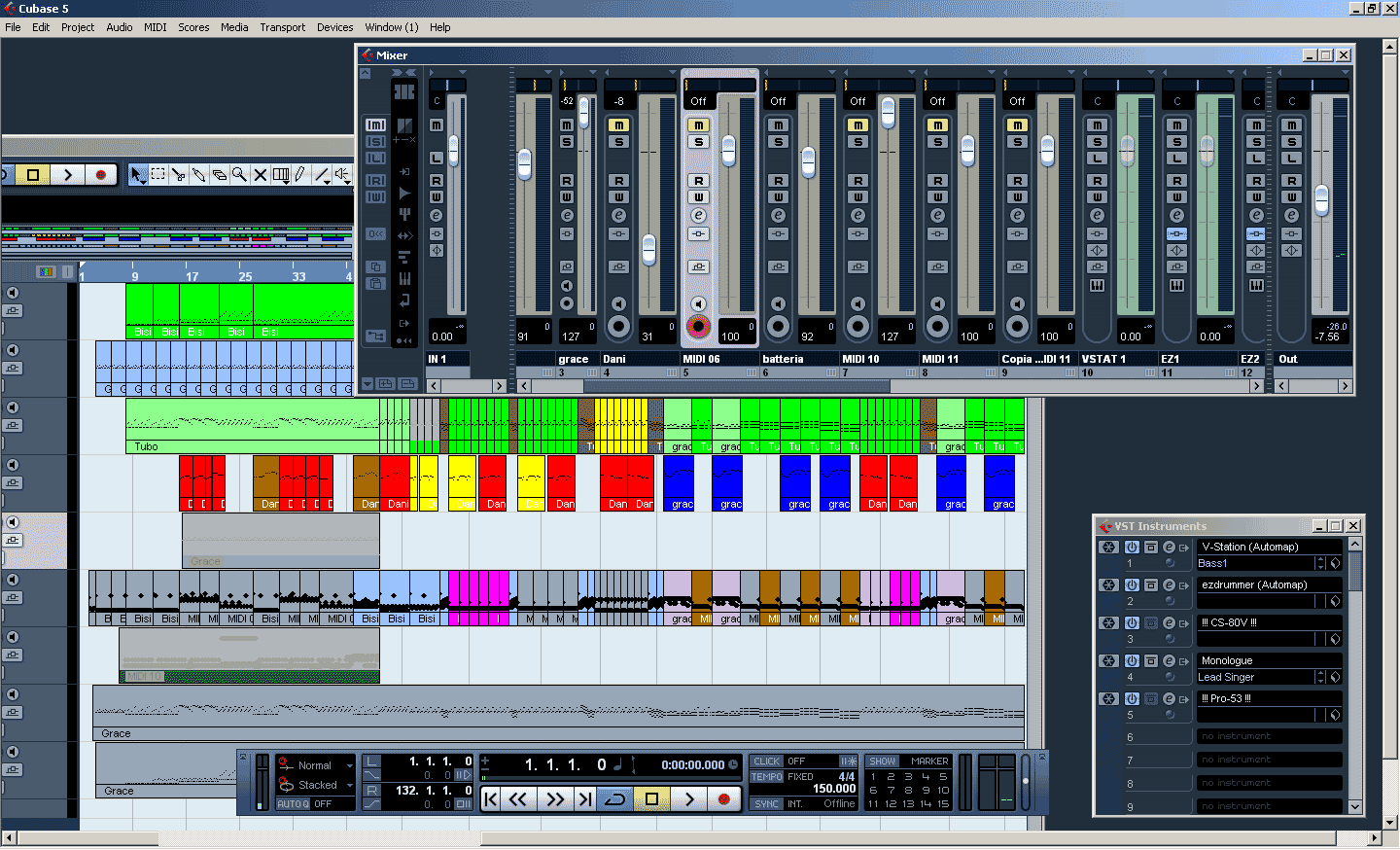Select the Mute X tool
The height and width of the screenshot is (850, 1400).
[261, 175]
